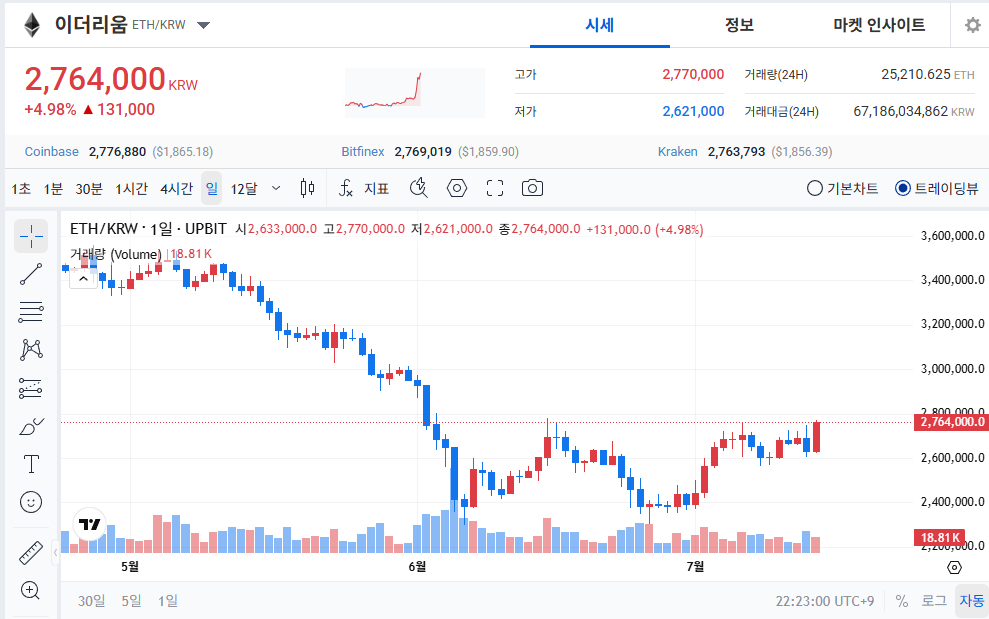Click the 25,210.625 ETH volume value

[927, 74]
